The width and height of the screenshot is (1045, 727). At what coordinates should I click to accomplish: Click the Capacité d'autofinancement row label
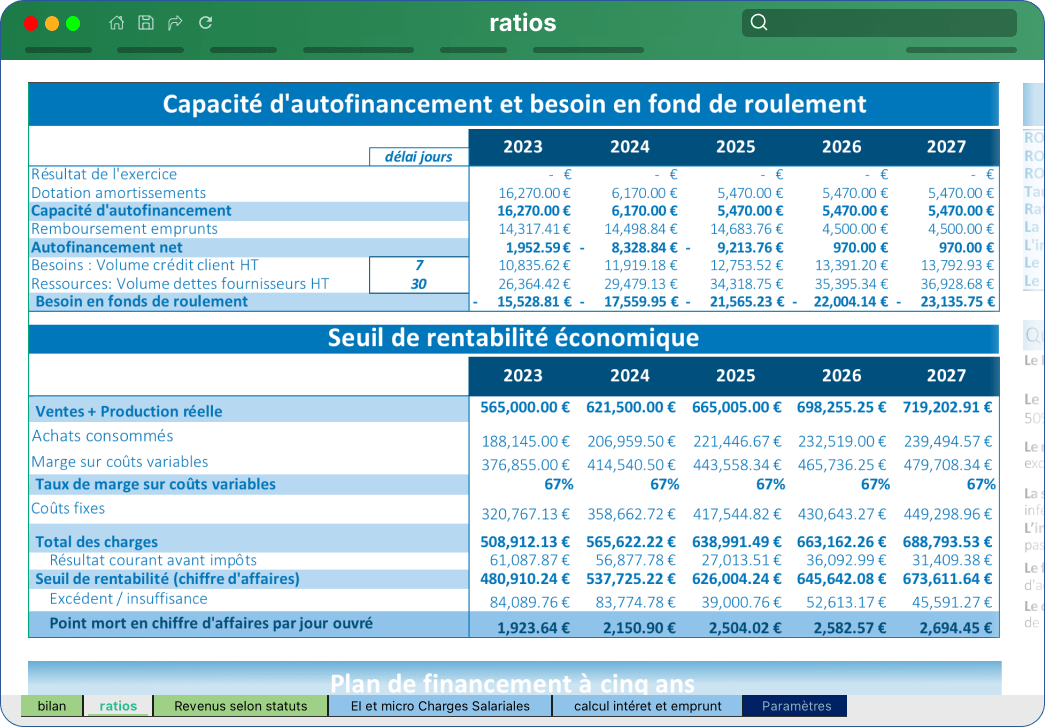(x=131, y=211)
